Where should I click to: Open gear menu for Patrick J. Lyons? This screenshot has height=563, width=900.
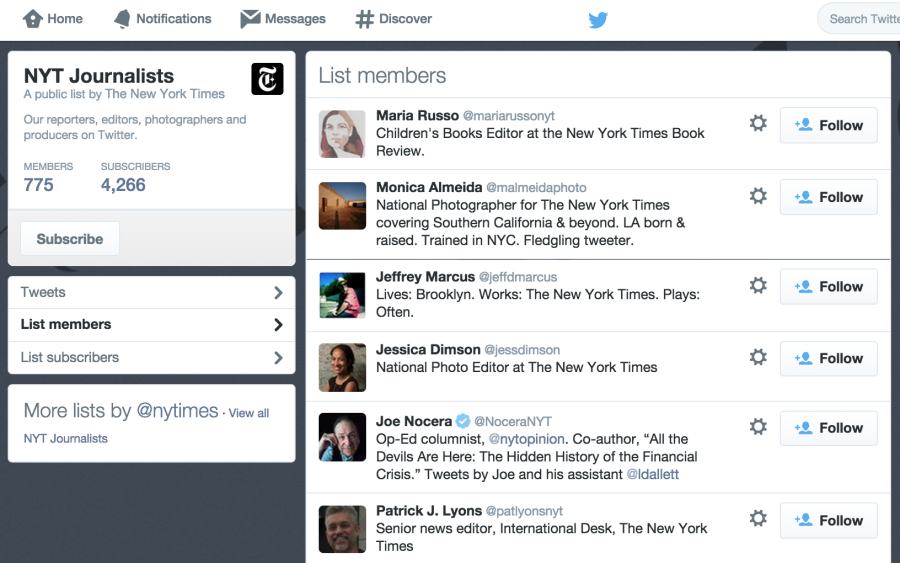point(758,518)
